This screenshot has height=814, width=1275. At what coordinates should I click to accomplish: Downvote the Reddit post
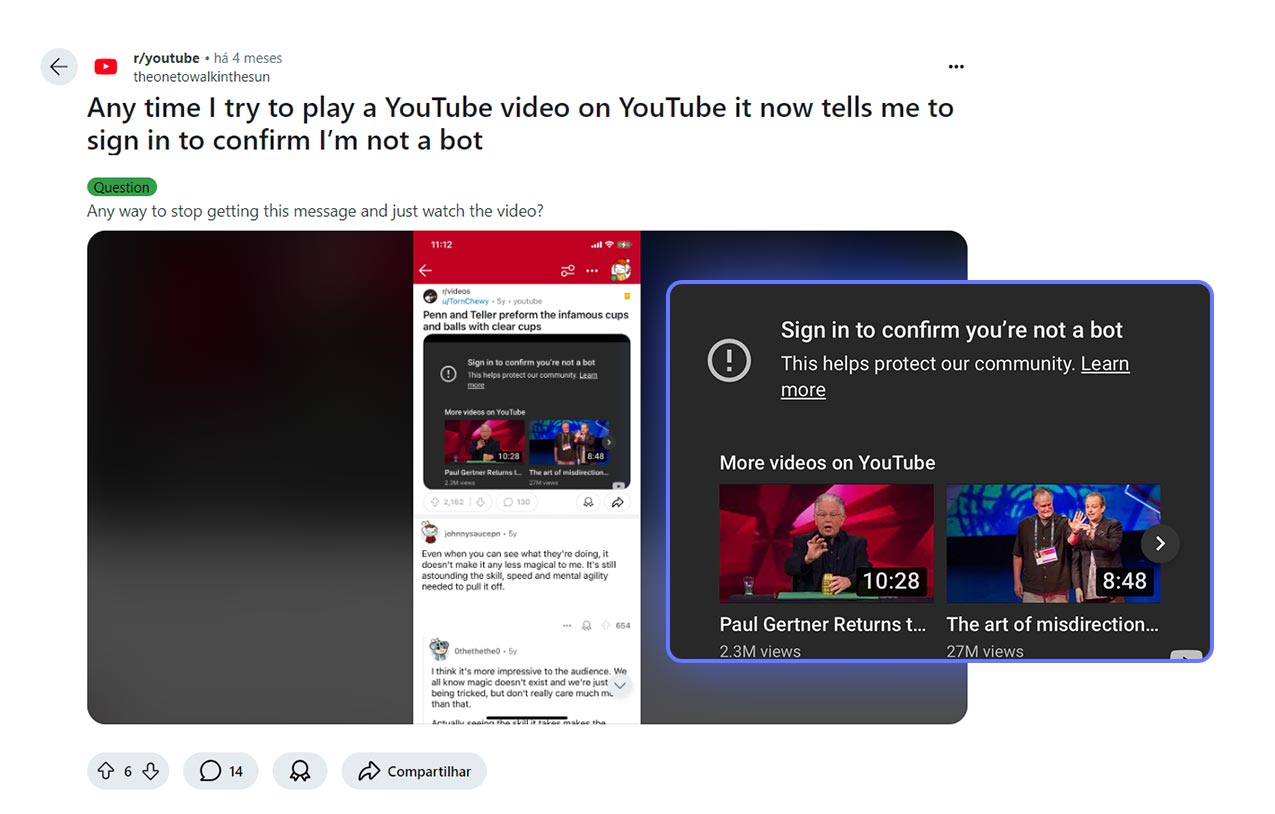click(150, 771)
